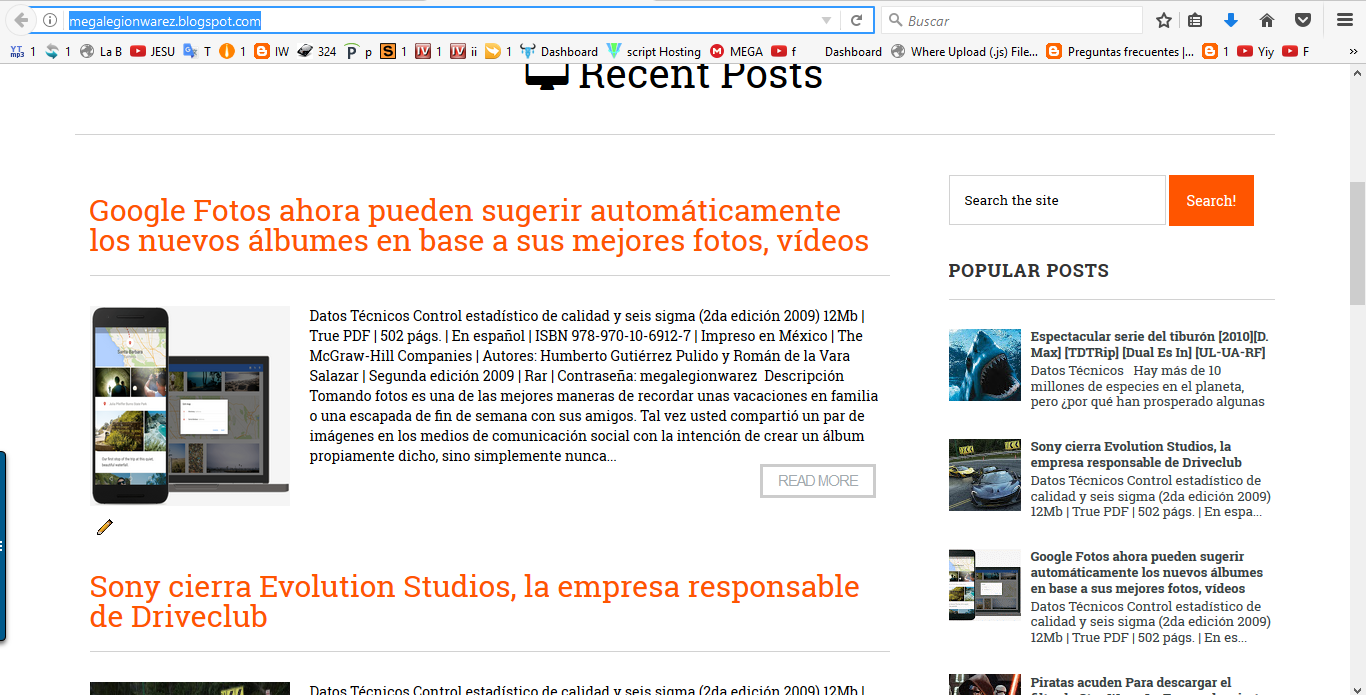Open the Google Fotos post title
The image size is (1366, 695).
(479, 225)
